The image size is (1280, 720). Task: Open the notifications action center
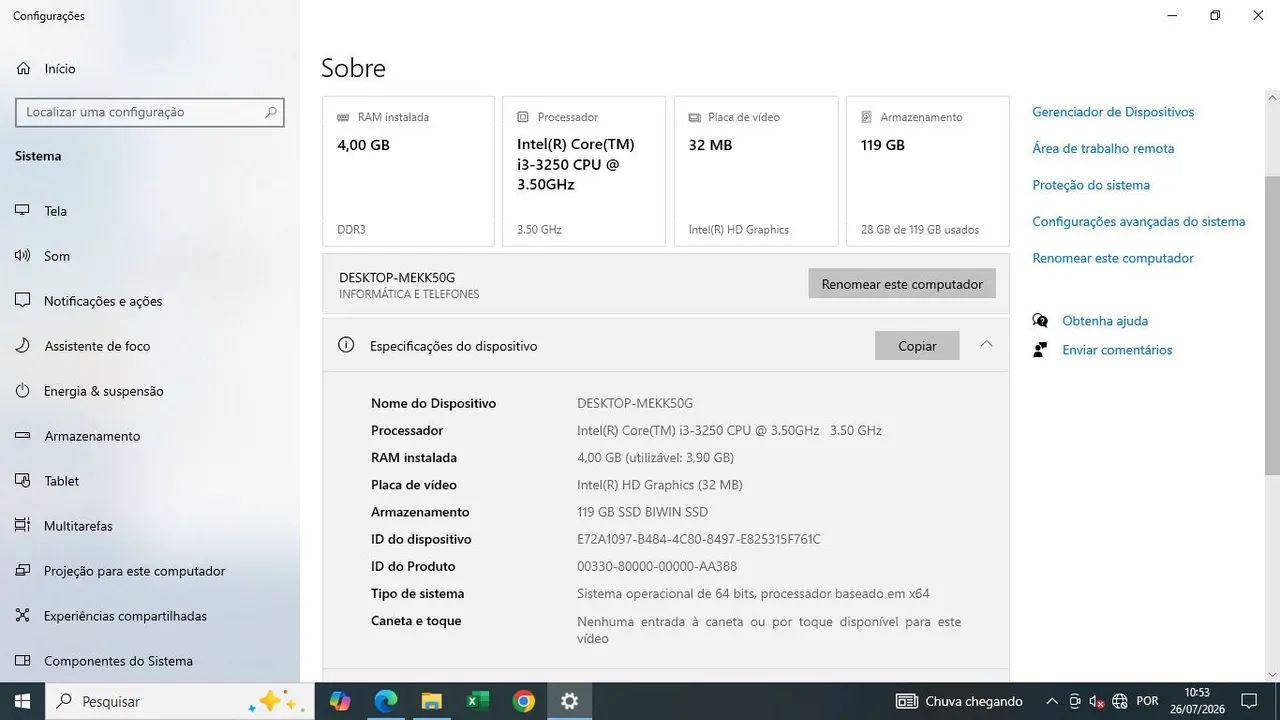click(x=1249, y=701)
